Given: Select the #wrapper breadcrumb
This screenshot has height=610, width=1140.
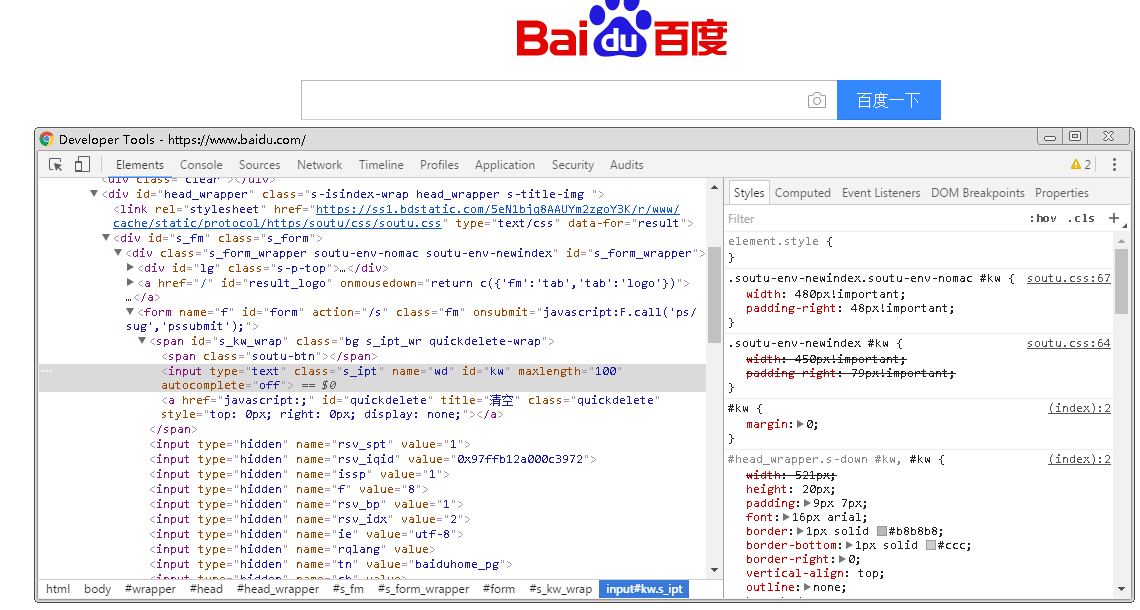Looking at the screenshot, I should (x=150, y=589).
